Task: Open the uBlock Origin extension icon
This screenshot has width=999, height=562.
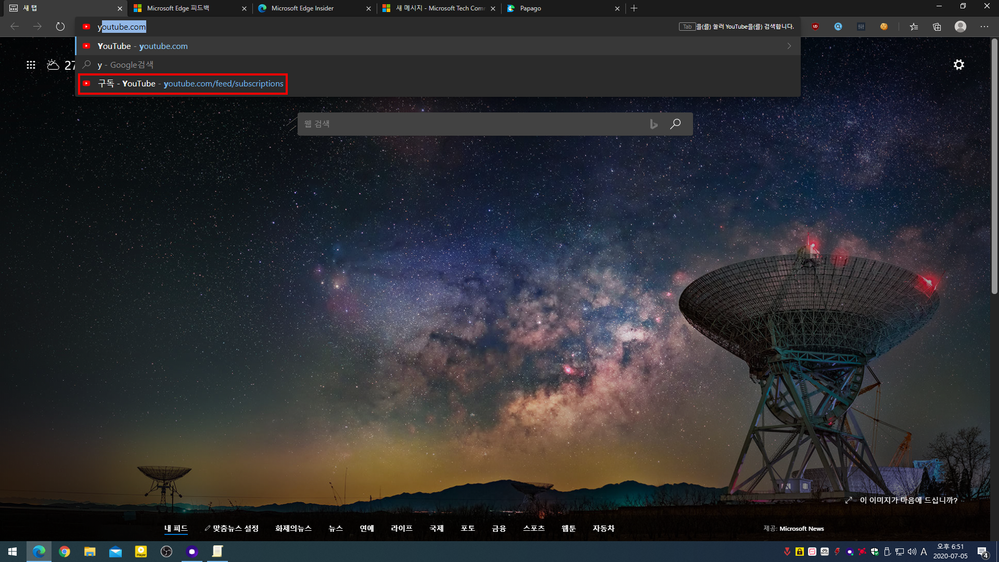Action: pos(815,27)
